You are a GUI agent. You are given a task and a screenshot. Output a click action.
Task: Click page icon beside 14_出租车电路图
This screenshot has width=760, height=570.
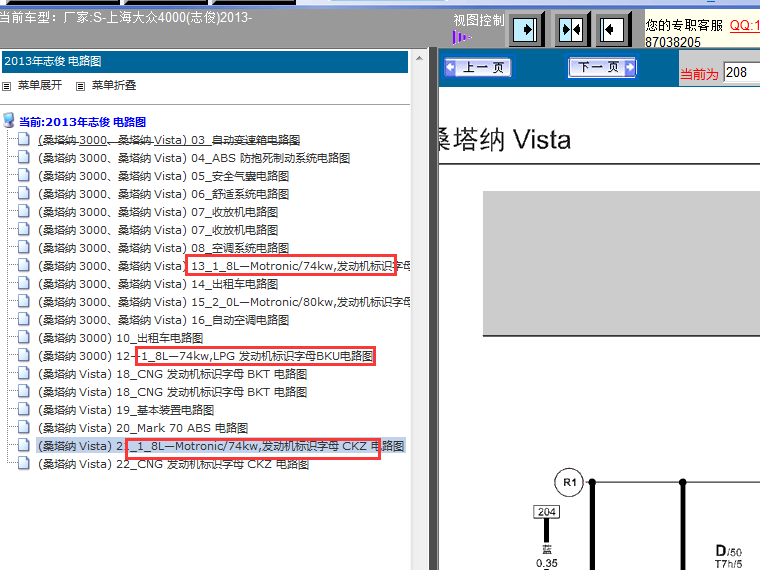pyautogui.click(x=23, y=283)
